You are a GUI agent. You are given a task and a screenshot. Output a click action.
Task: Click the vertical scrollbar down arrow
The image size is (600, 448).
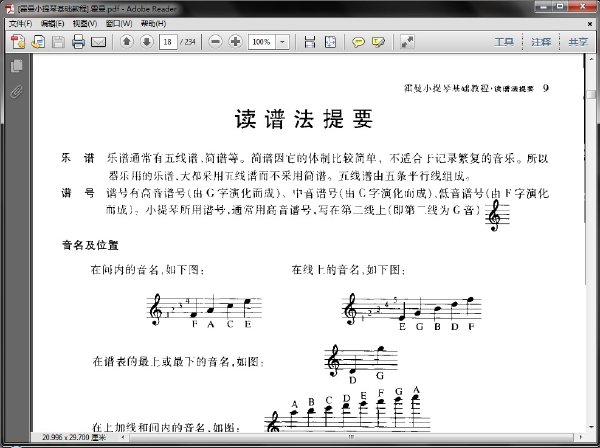coord(591,428)
